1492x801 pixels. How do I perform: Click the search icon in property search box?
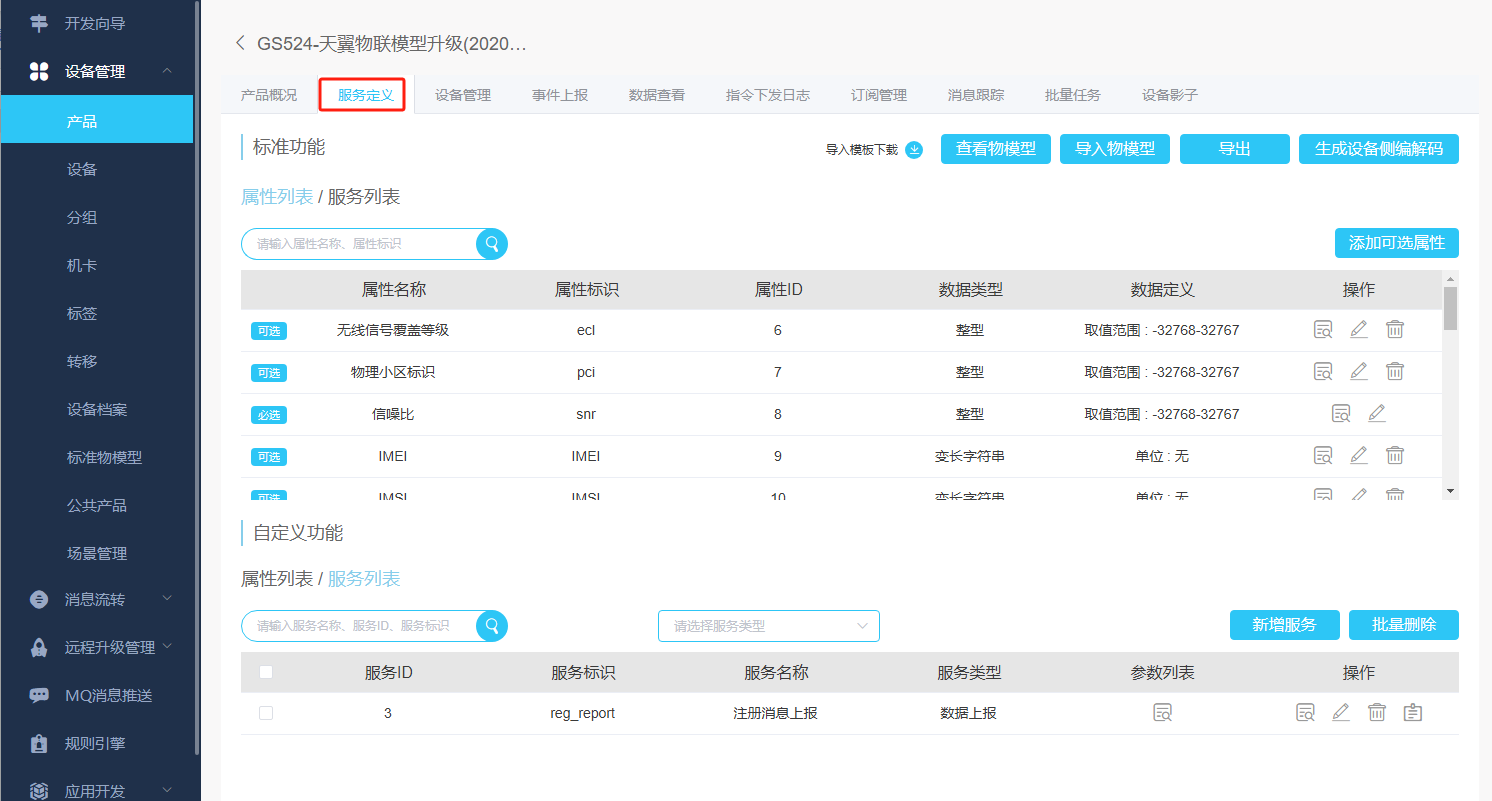click(491, 244)
